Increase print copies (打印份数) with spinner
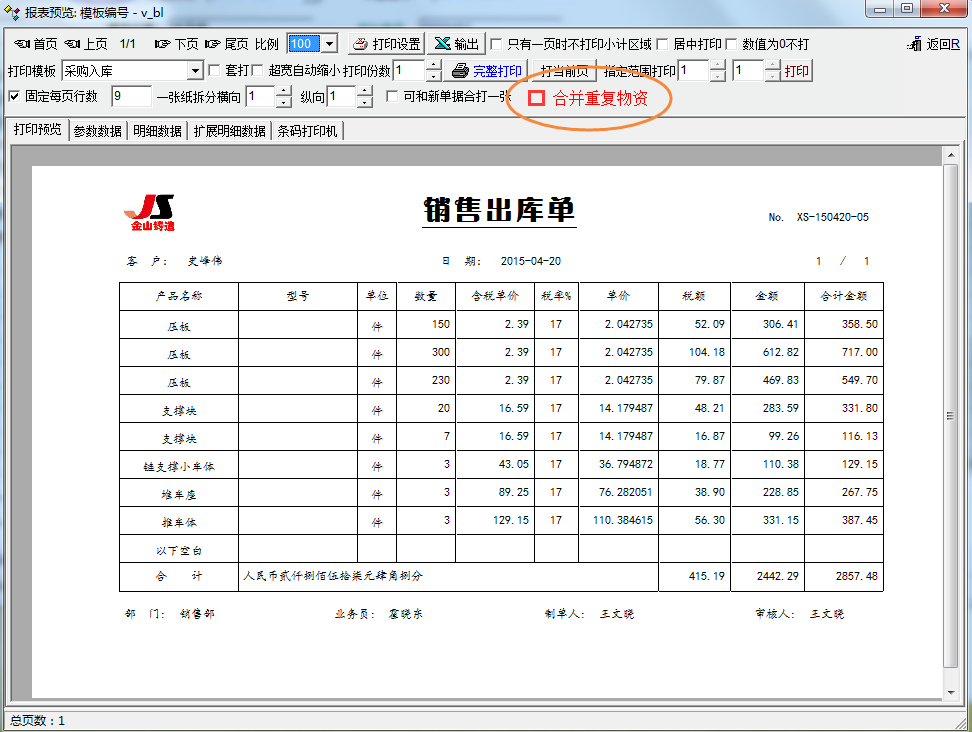 tap(433, 66)
